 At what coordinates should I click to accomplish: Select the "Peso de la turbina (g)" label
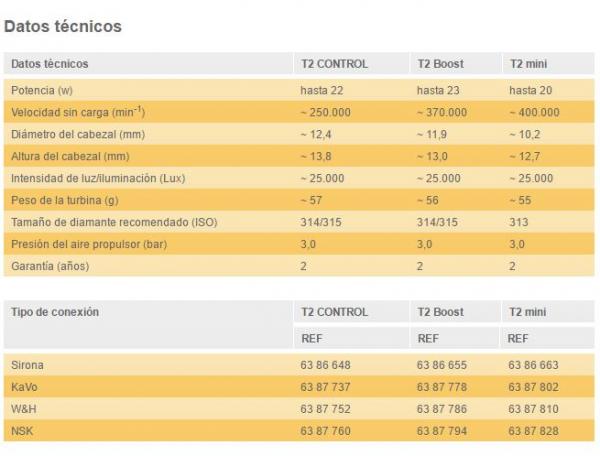click(x=66, y=200)
